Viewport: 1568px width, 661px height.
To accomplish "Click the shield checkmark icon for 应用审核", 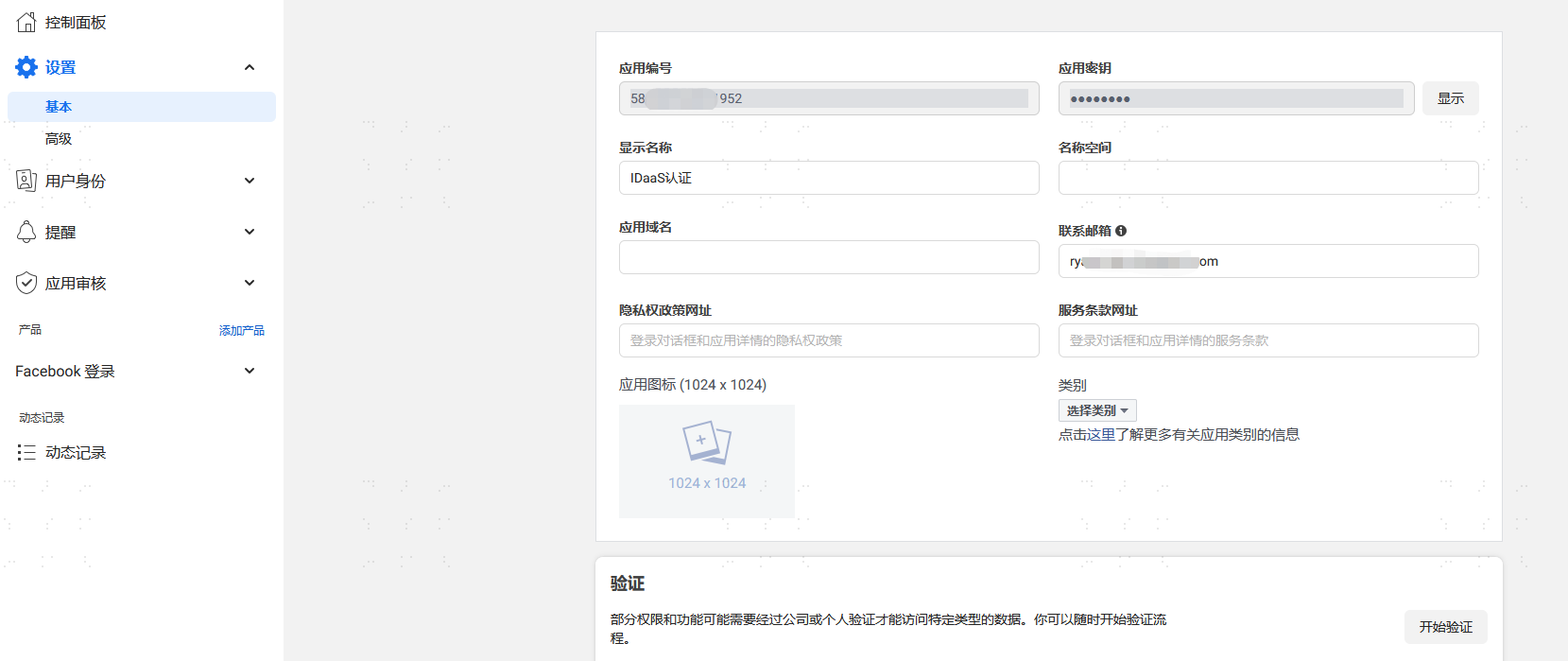I will pyautogui.click(x=26, y=283).
